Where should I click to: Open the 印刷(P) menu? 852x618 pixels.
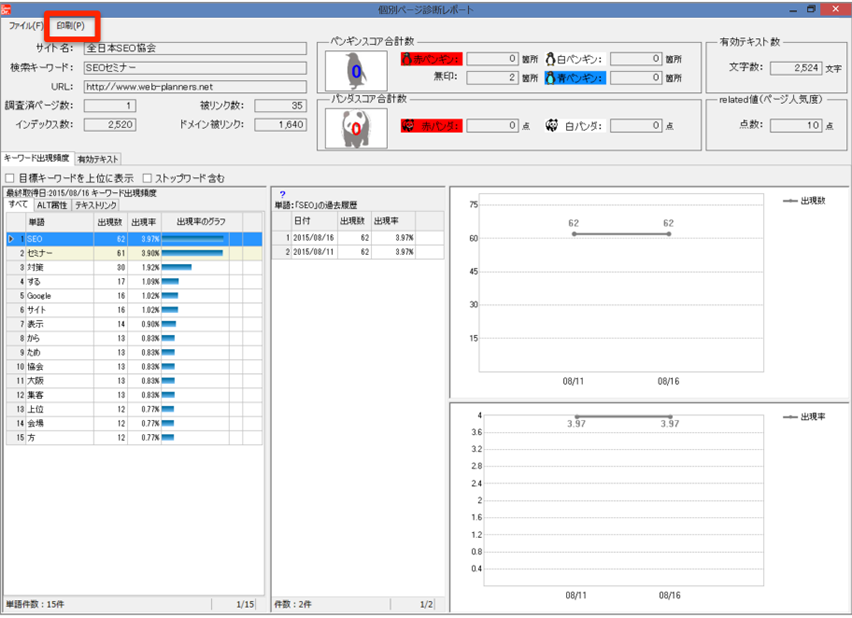tap(70, 24)
